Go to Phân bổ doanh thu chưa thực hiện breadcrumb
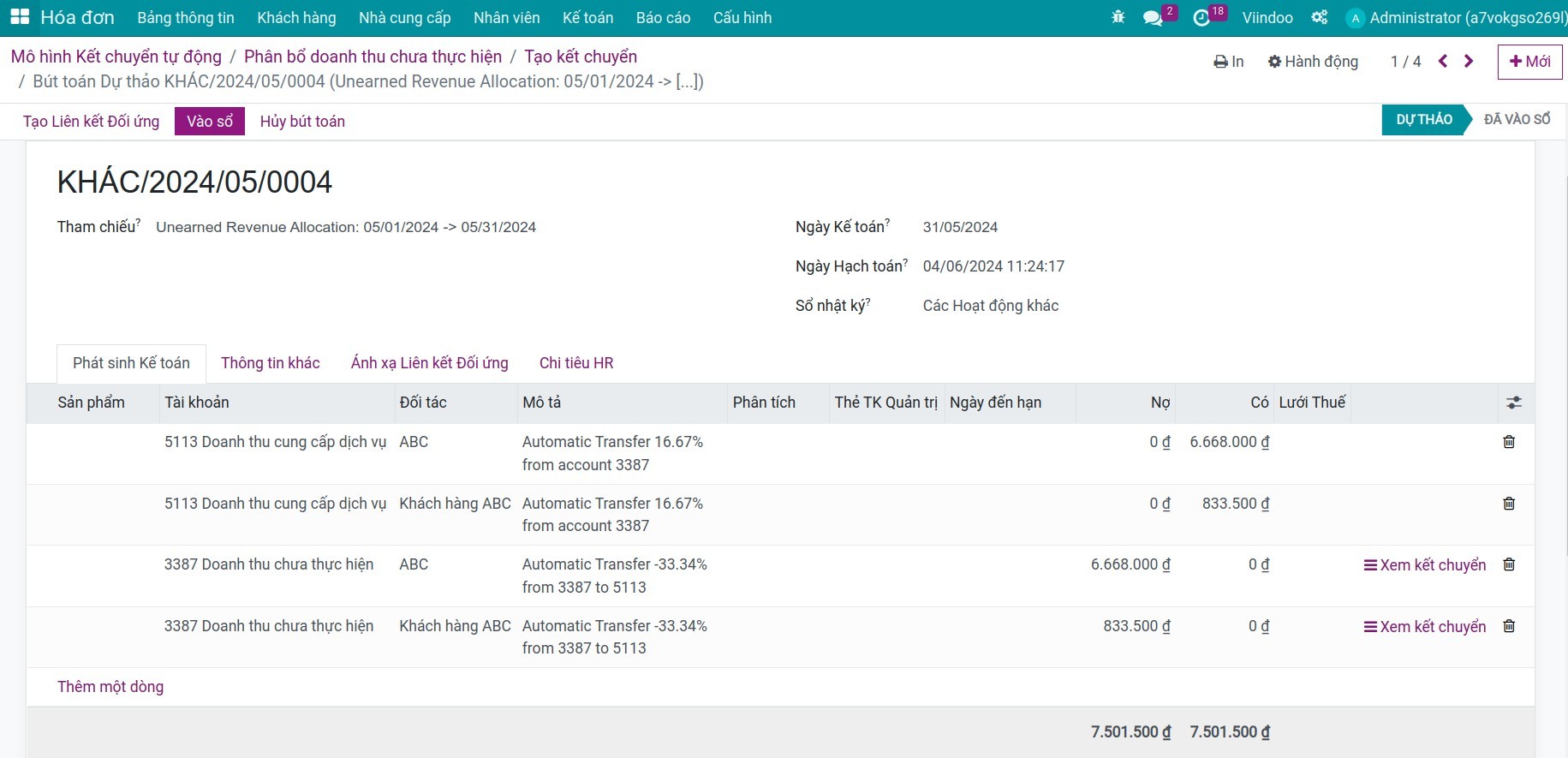 tap(373, 57)
